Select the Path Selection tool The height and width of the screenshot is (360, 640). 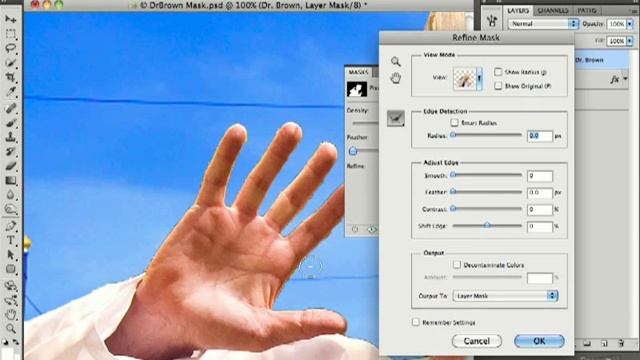(11, 255)
